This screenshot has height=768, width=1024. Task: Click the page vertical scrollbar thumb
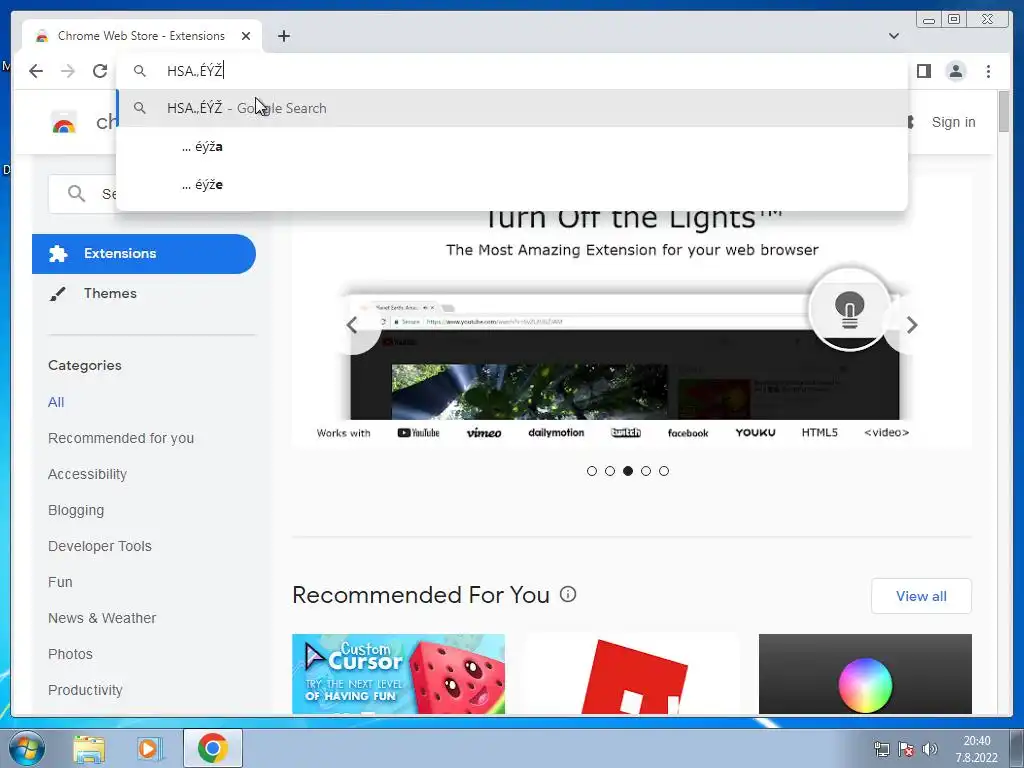coord(1004,111)
